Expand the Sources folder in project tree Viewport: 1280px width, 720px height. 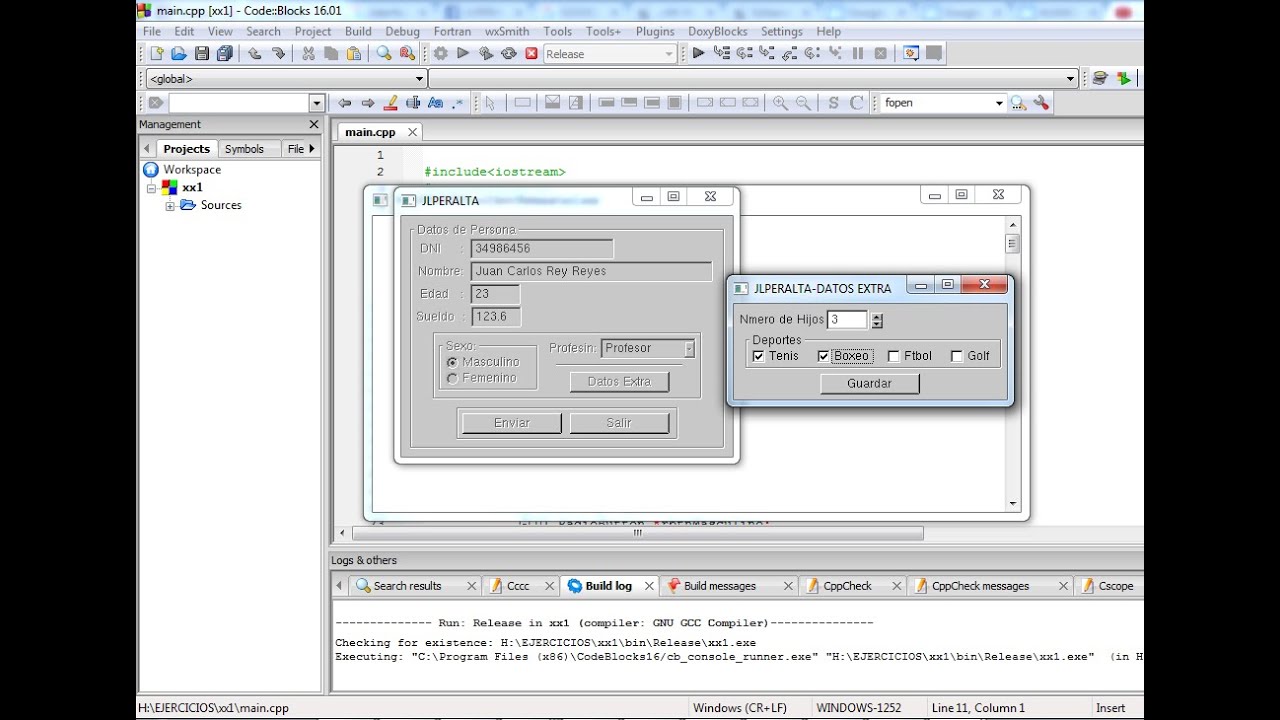[170, 206]
